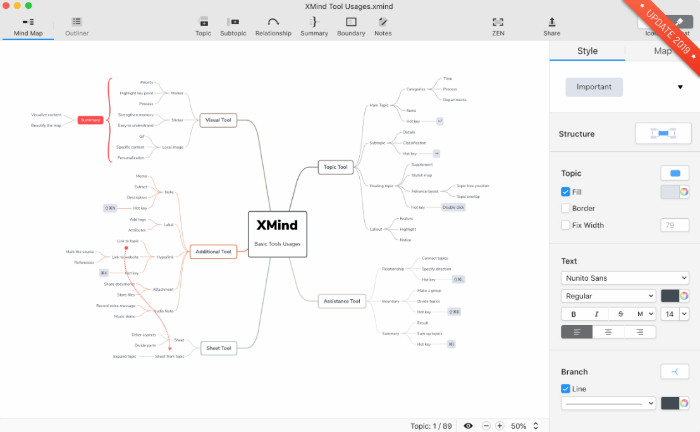This screenshot has height=432, width=700.
Task: Switch to Outliner view
Action: coord(77,27)
